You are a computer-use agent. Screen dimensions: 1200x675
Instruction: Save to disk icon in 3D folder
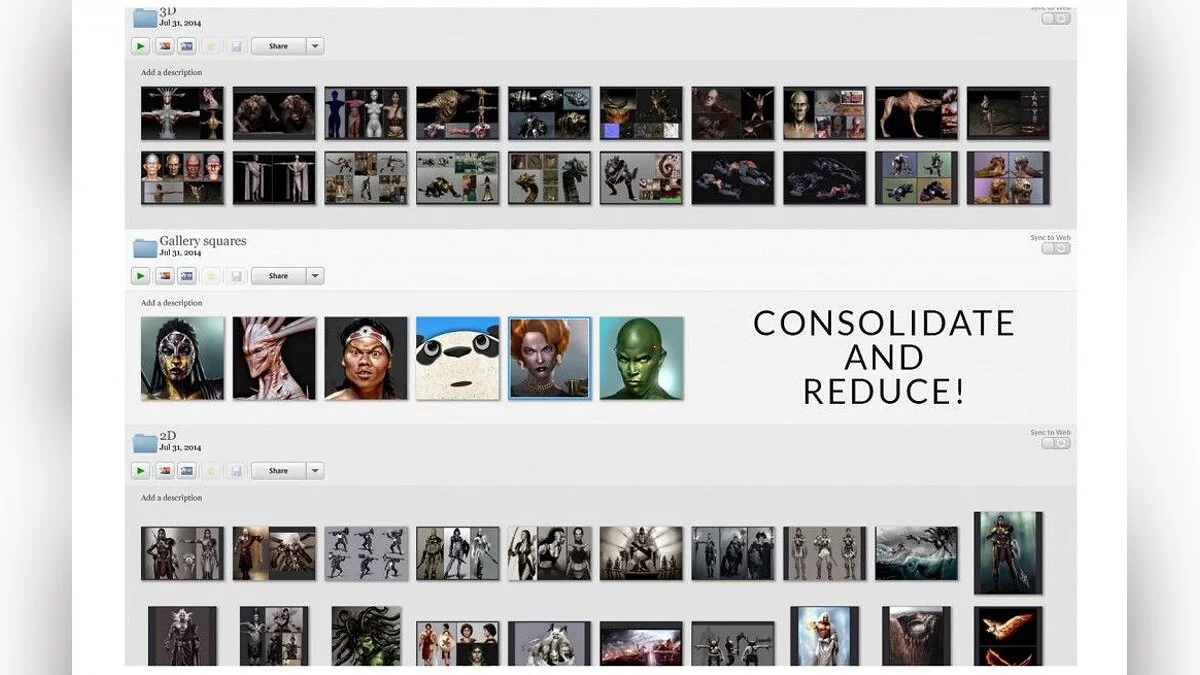point(236,46)
